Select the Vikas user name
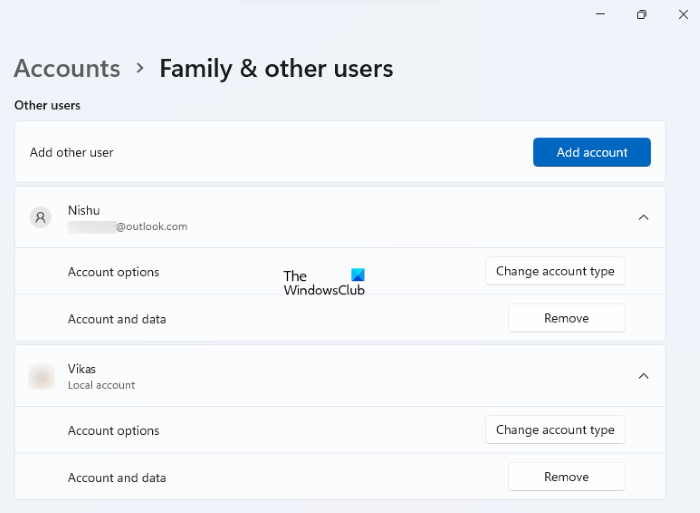 82,369
